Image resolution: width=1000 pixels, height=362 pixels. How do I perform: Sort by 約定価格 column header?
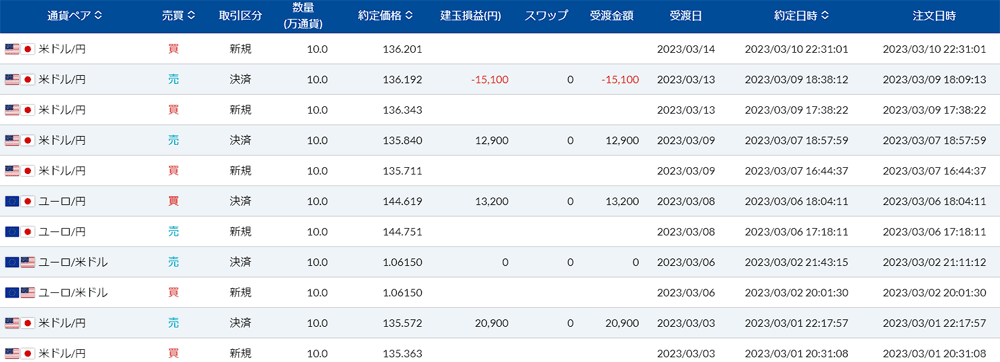(385, 17)
